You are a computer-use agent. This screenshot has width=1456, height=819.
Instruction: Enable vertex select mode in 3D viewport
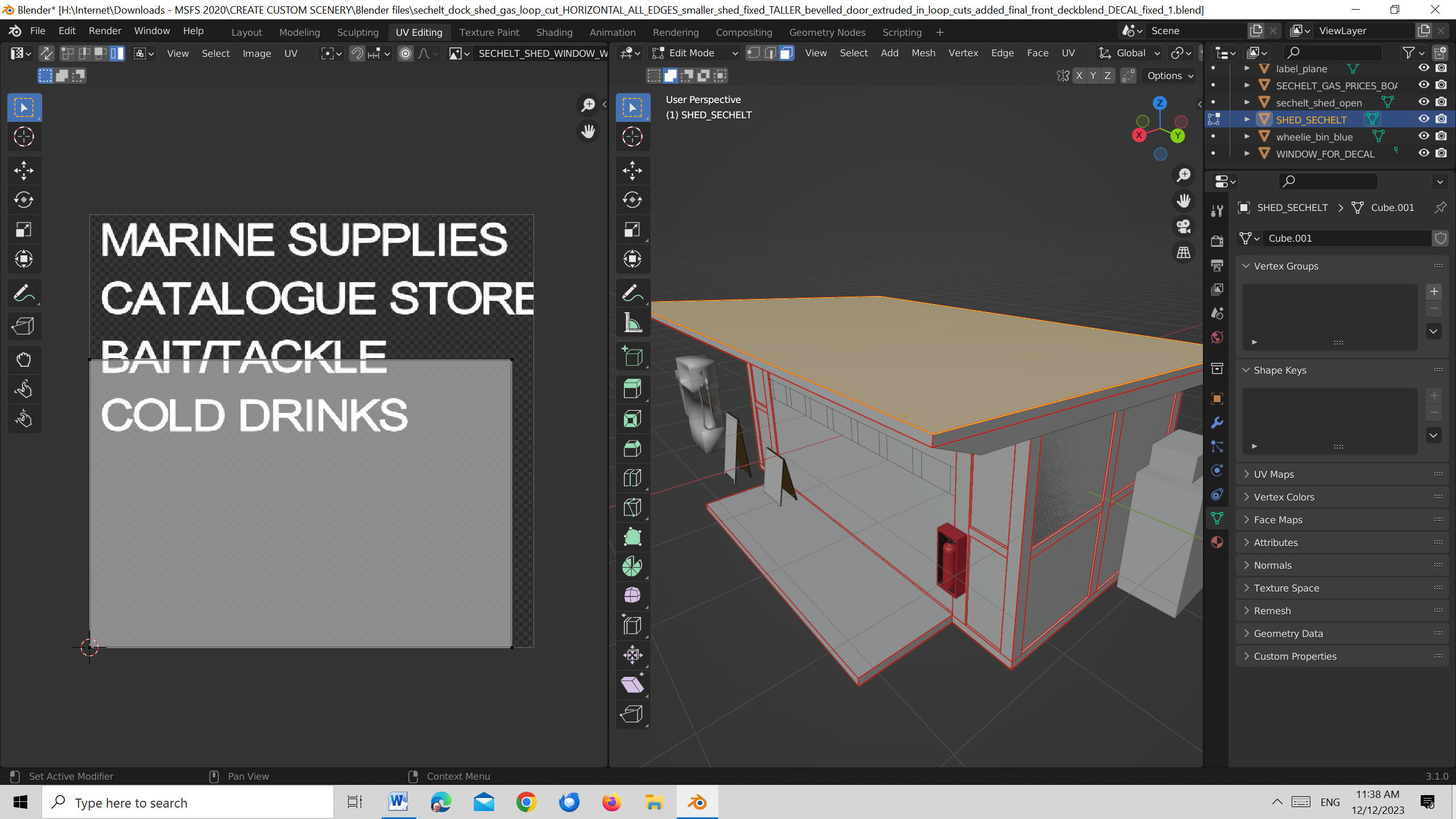click(x=754, y=53)
